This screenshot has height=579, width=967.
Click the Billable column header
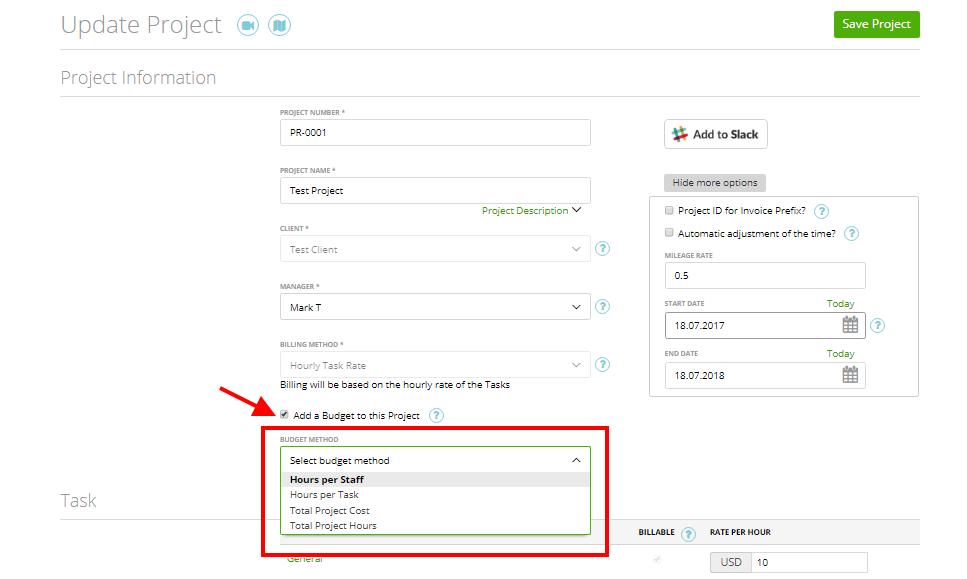656,532
